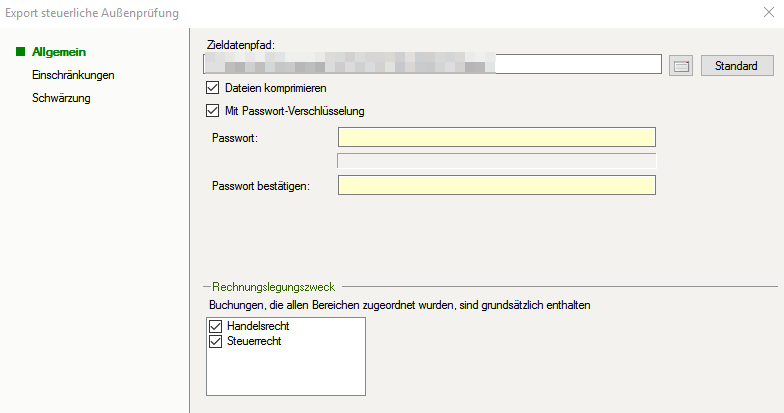The width and height of the screenshot is (784, 413).
Task: Focus the Zieldatenpfad path field
Action: click(432, 66)
